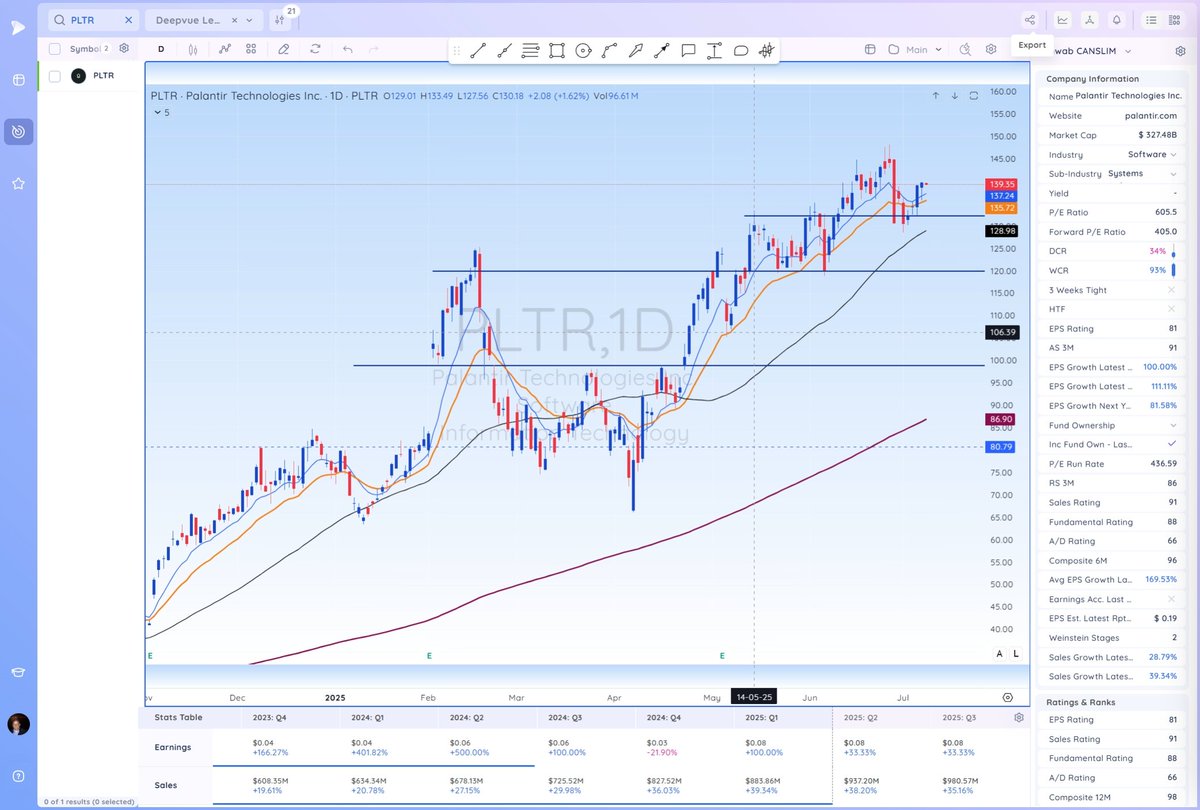Select the Rectangle drawing tool

556,50
